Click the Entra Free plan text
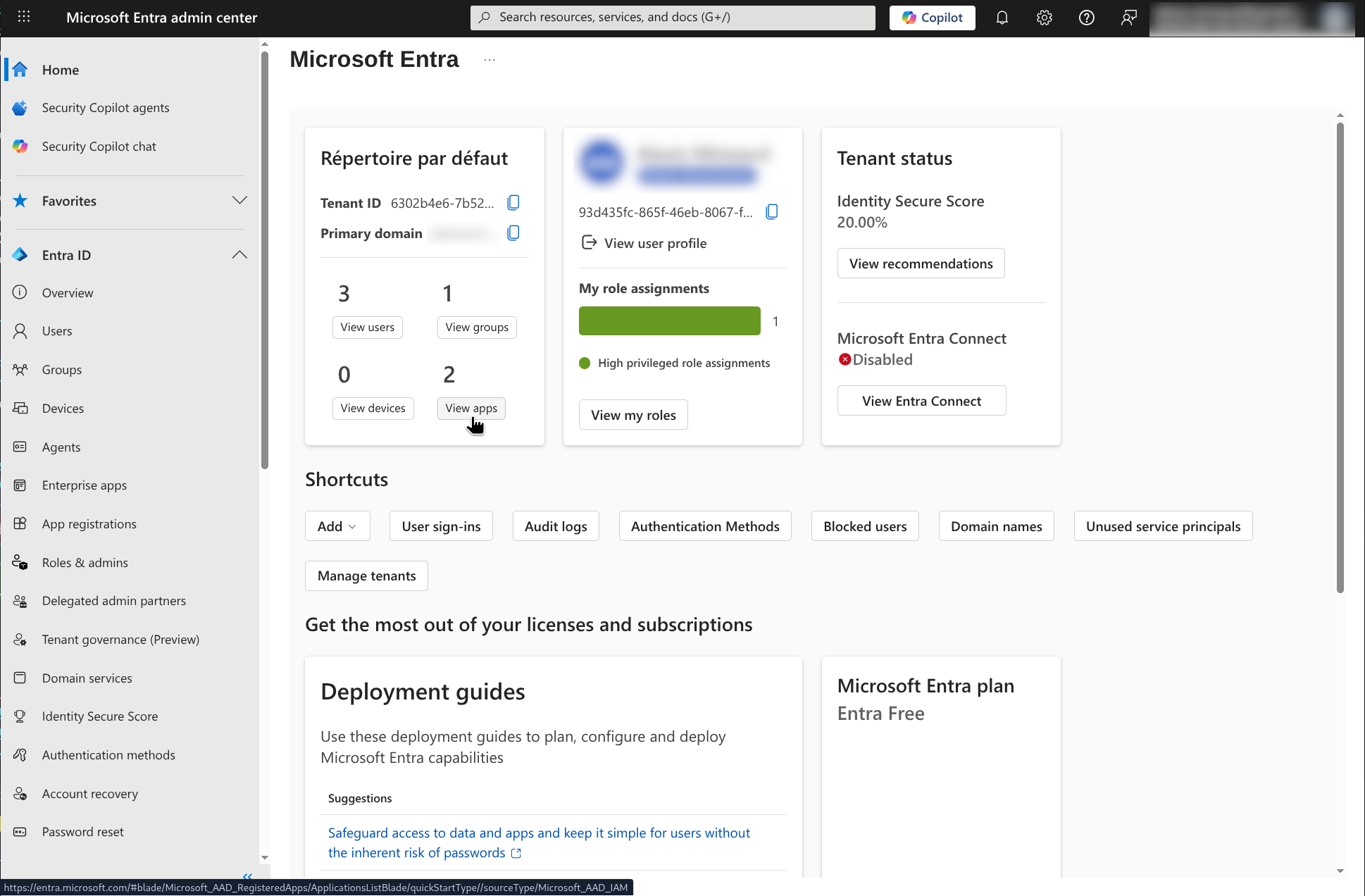The height and width of the screenshot is (896, 1365). coord(880,714)
